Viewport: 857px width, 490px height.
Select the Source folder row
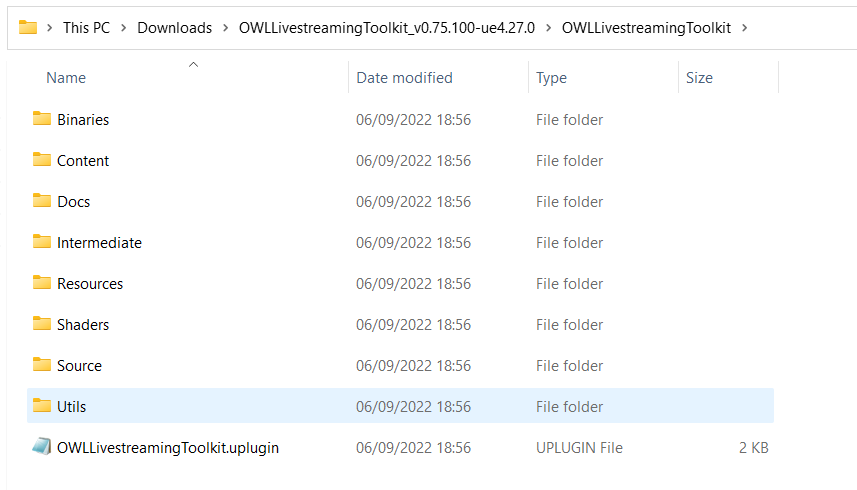[x=400, y=365]
